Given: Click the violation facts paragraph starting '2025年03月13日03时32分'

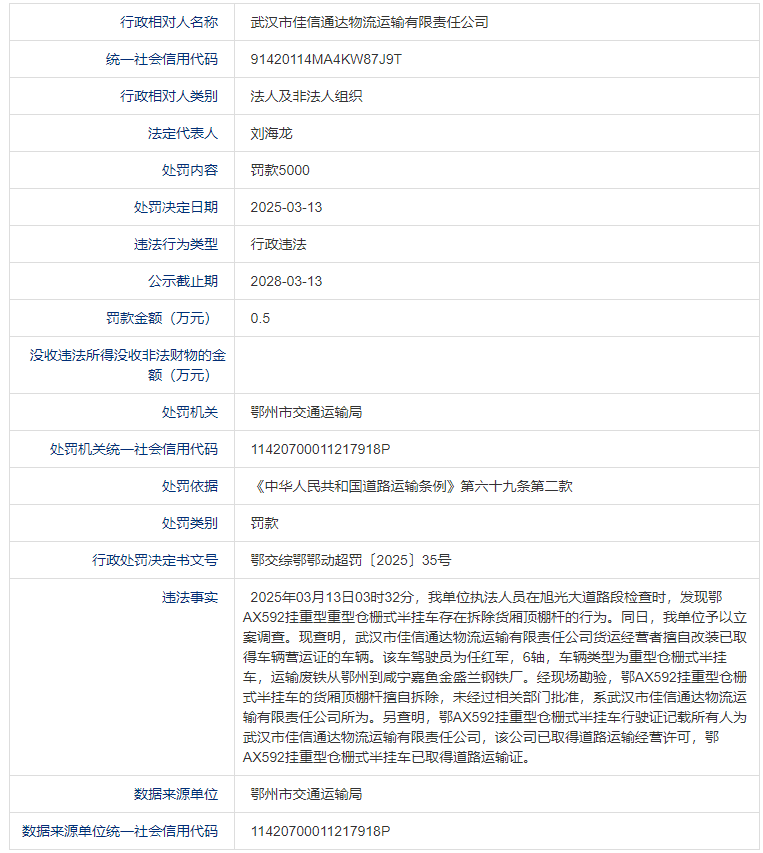Looking at the screenshot, I should coord(495,677).
